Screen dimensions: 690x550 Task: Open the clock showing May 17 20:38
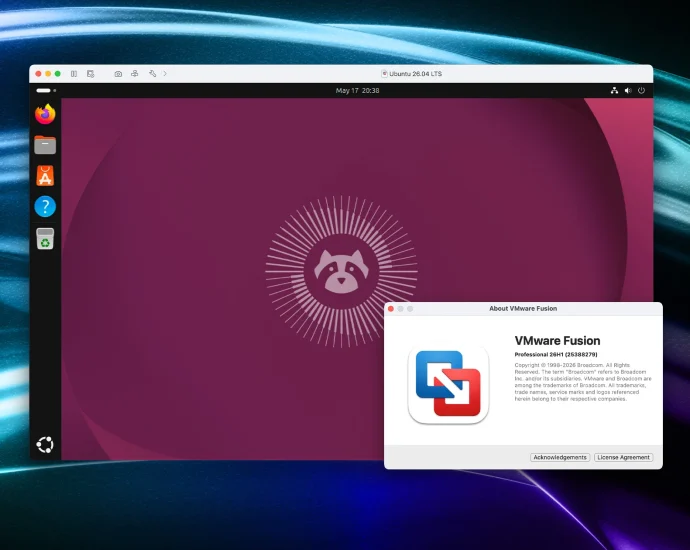357,91
